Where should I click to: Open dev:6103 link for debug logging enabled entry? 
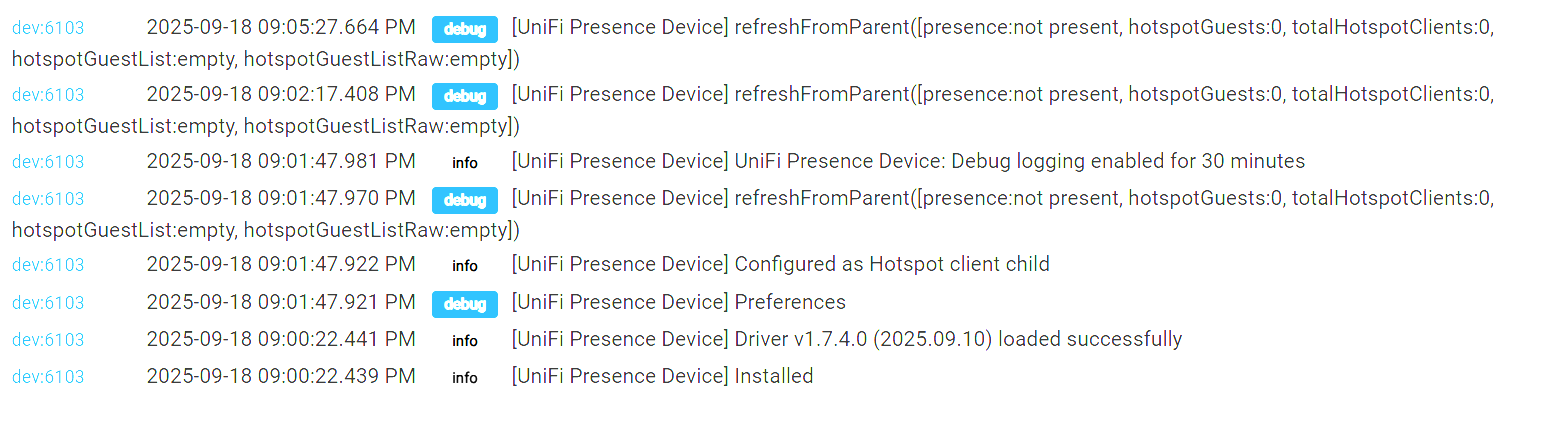[48, 162]
